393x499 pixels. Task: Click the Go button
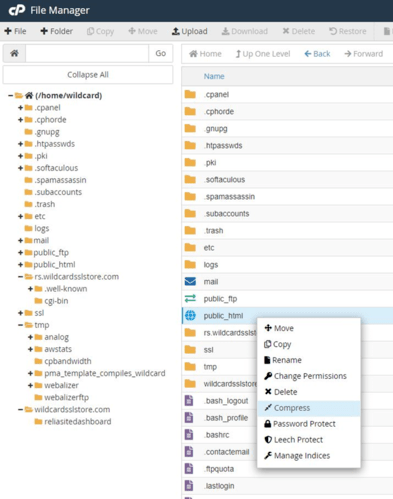click(161, 53)
